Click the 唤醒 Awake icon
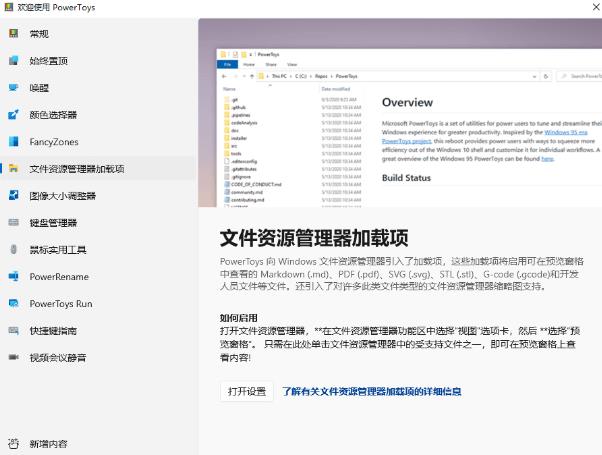The width and height of the screenshot is (602, 455). click(13, 88)
